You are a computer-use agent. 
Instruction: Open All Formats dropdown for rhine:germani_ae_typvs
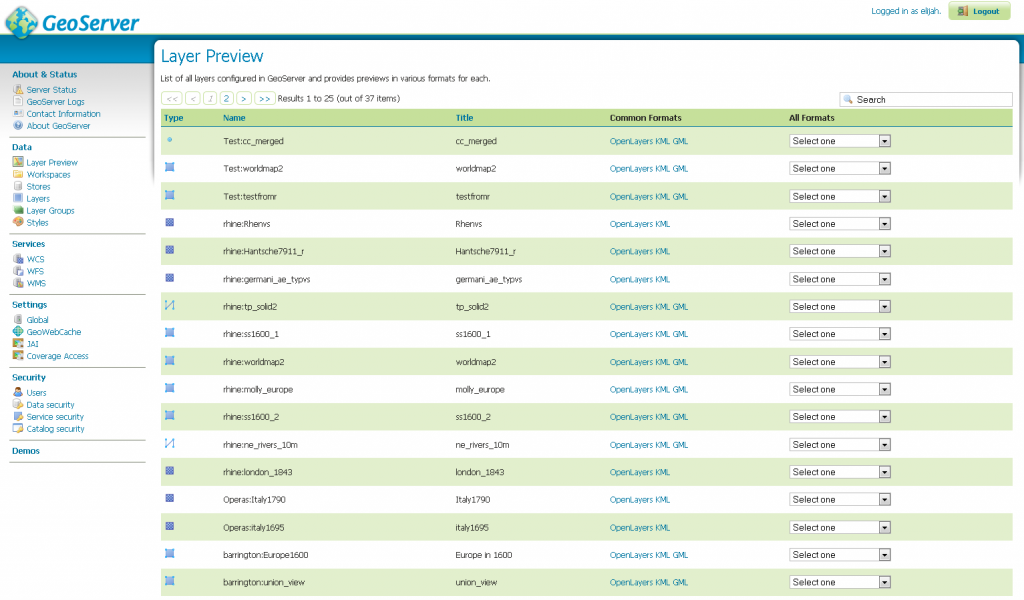[x=840, y=279]
